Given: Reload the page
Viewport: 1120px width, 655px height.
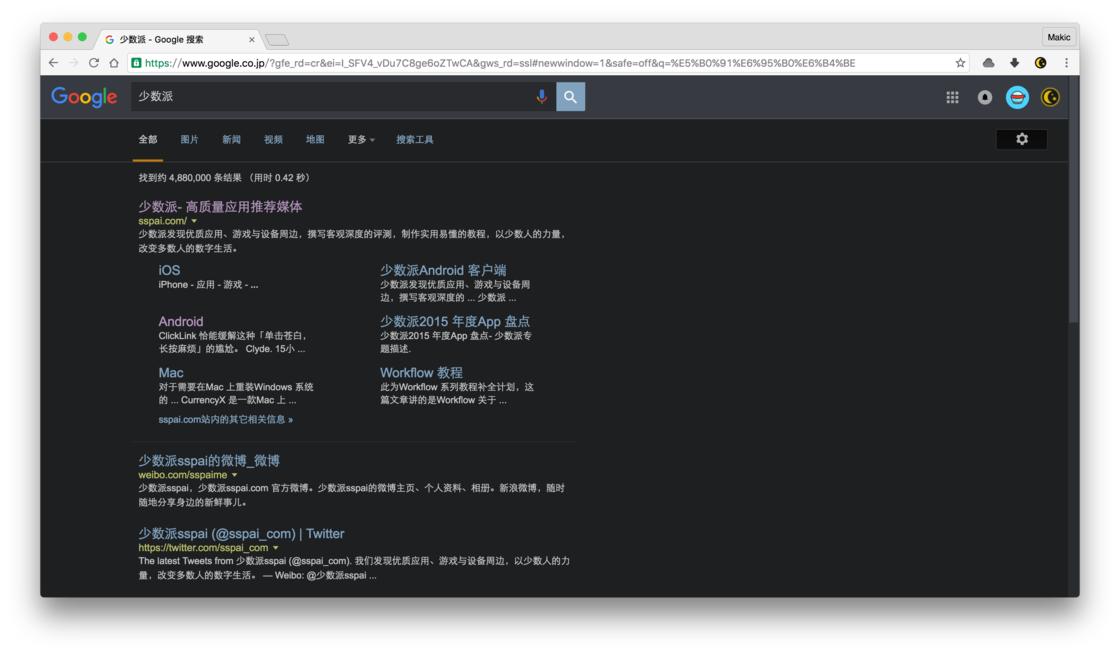Looking at the screenshot, I should pyautogui.click(x=94, y=63).
